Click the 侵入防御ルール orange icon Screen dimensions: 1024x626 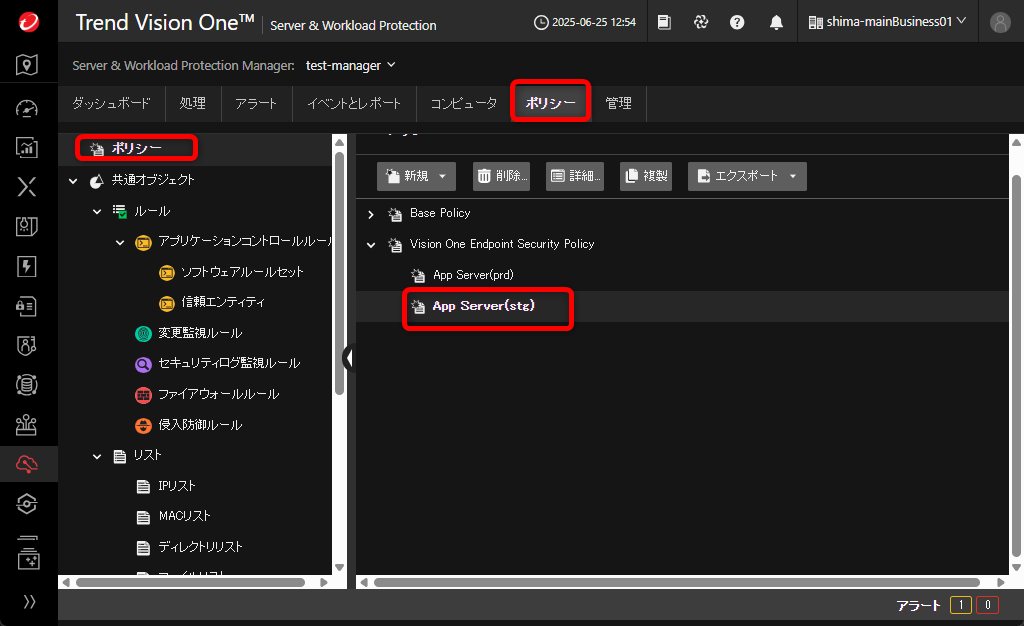click(143, 426)
